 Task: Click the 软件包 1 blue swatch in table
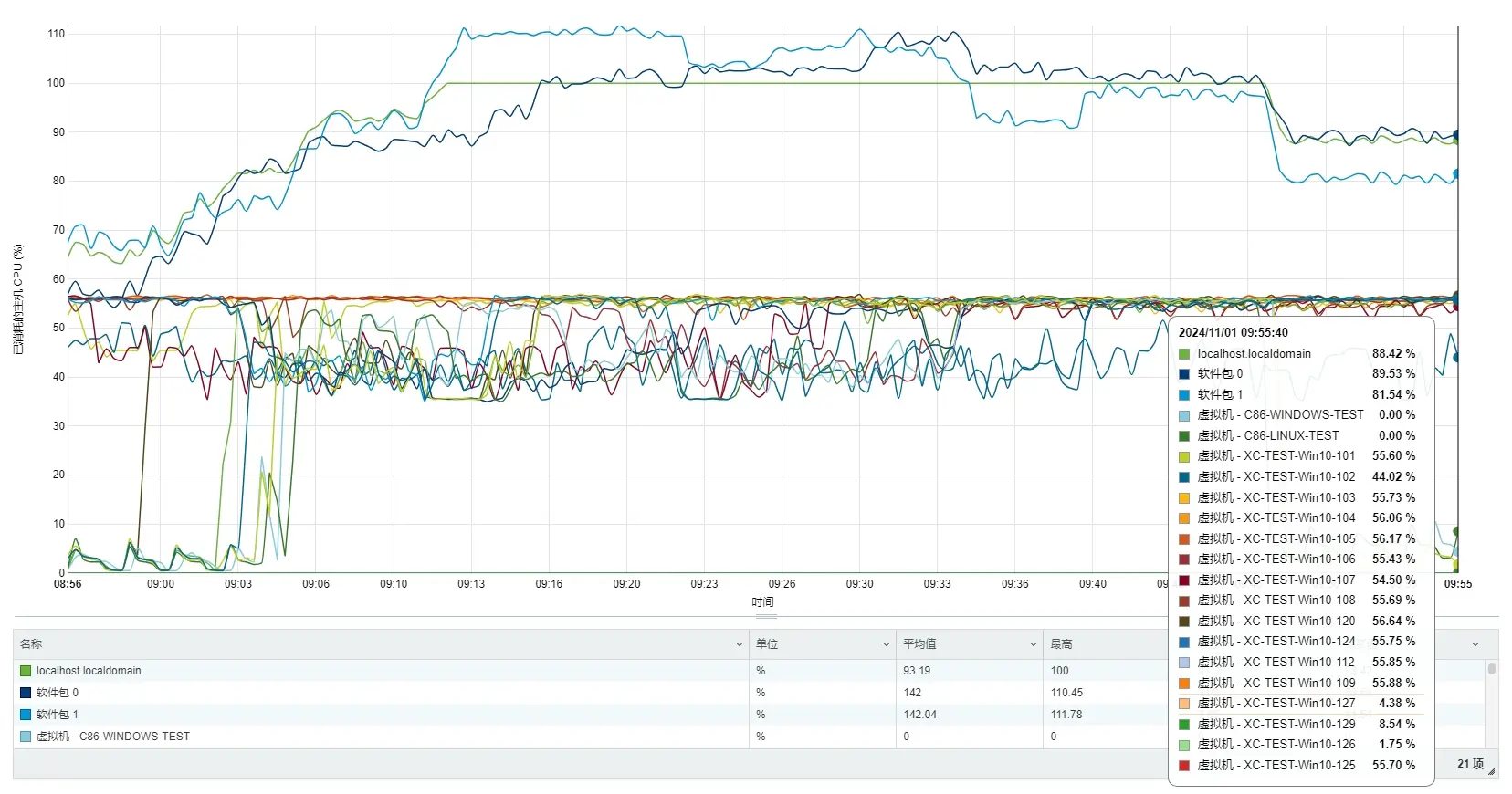26,715
